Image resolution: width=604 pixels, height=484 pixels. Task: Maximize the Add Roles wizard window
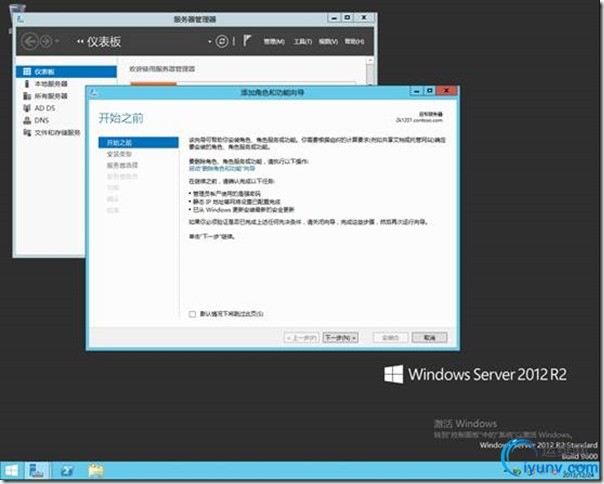(x=430, y=91)
